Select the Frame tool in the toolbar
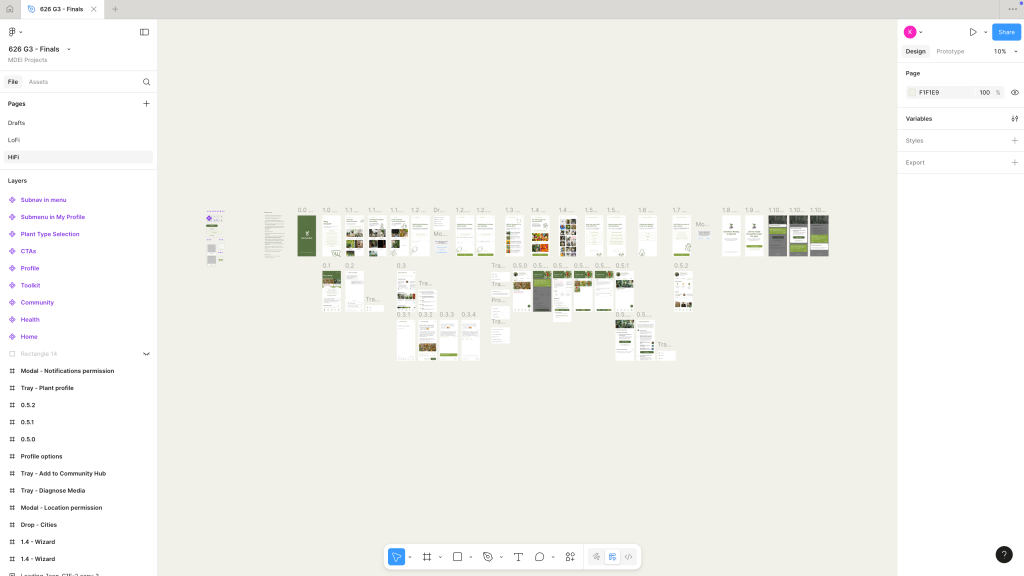This screenshot has width=1024, height=576. click(x=426, y=557)
